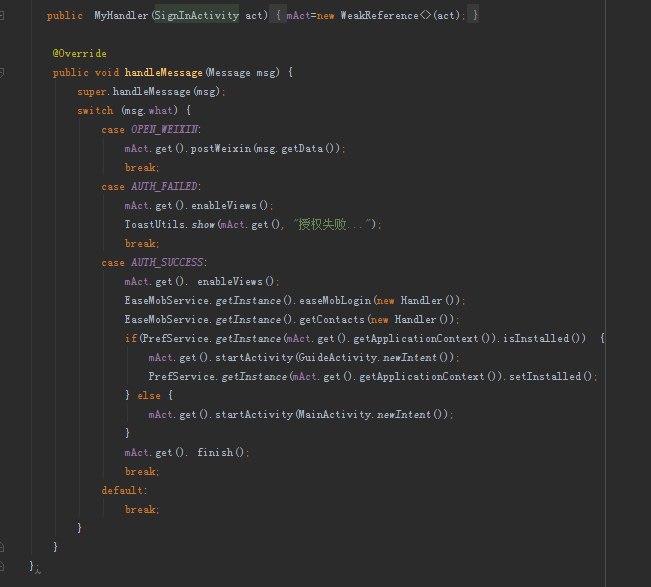The width and height of the screenshot is (651, 587).
Task: Click the easeMobLogin method call
Action: coord(335,301)
